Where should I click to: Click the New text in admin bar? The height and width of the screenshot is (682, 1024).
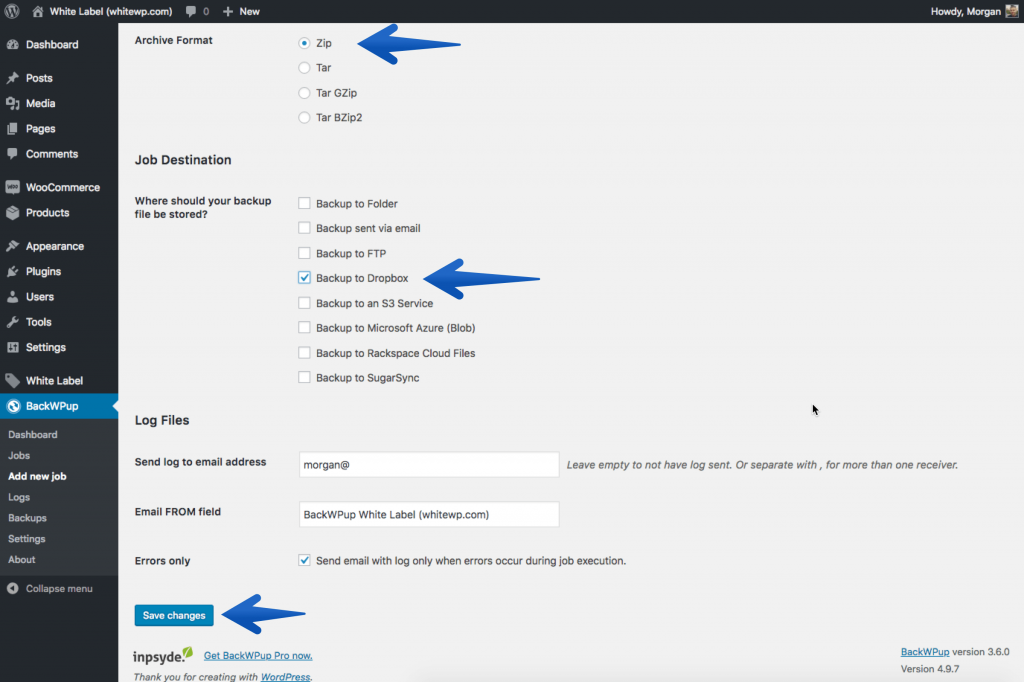(x=249, y=11)
